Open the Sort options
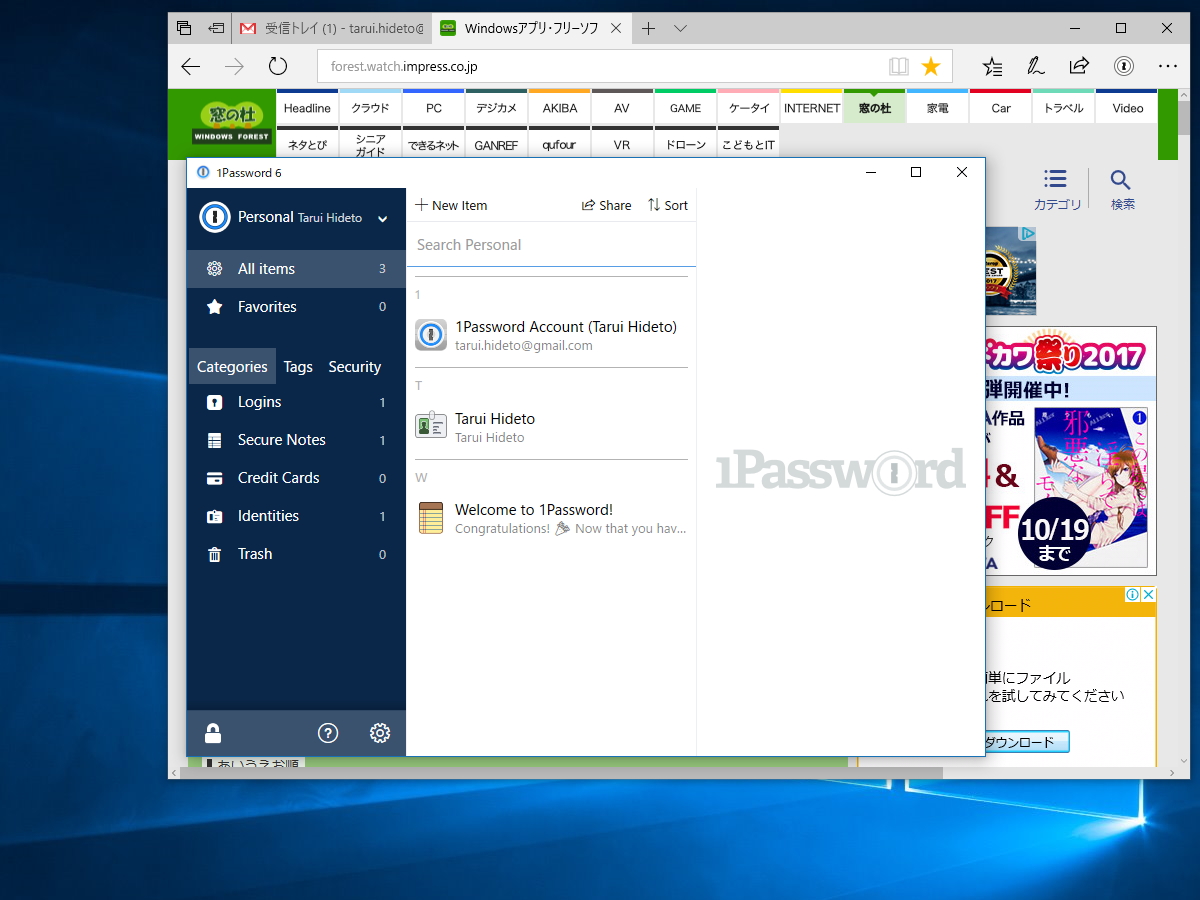1200x900 pixels. 667,204
